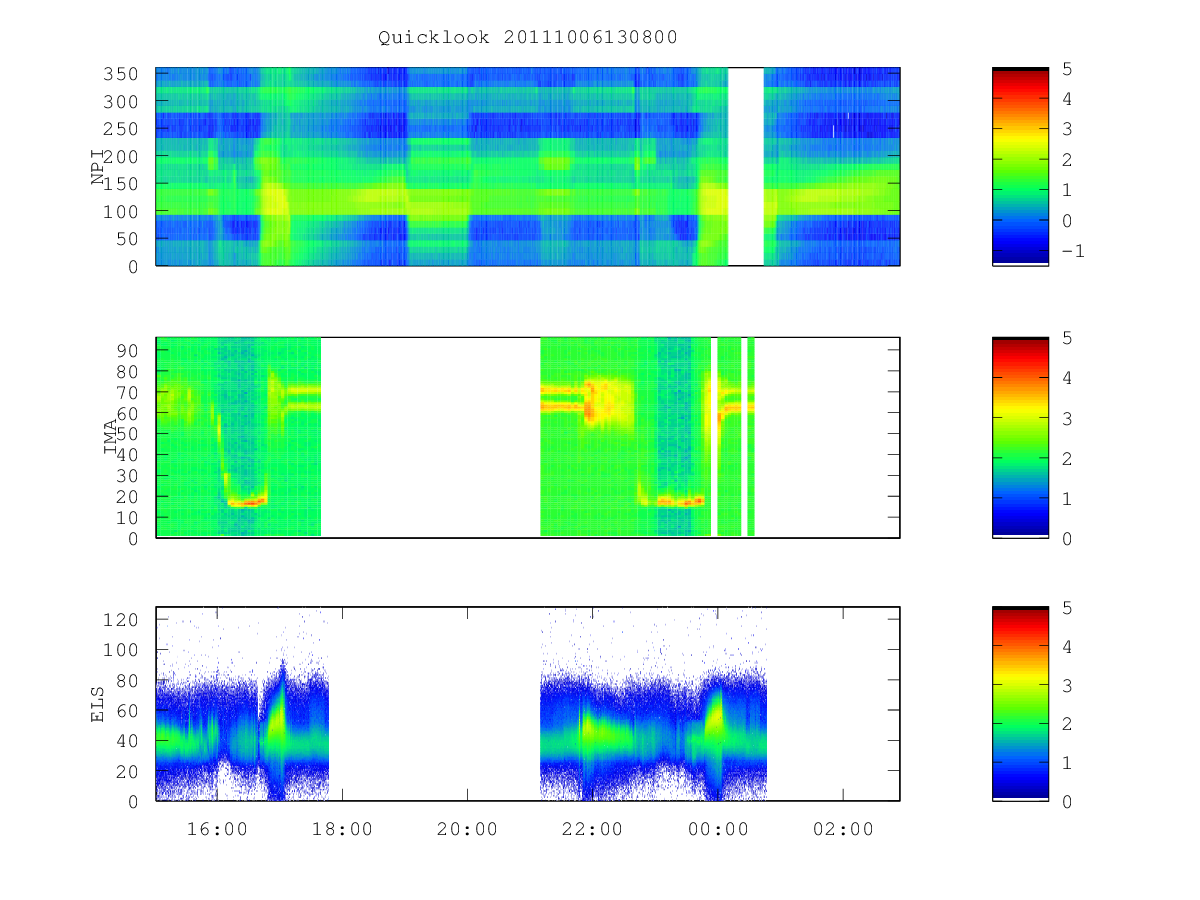The image size is (1200, 900).
Task: Click the "5" label on IMA colorbar
Action: coord(1066,338)
